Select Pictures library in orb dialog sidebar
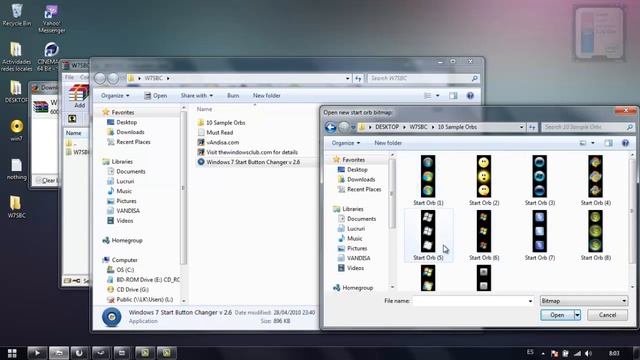Viewport: 640px width, 360px height. [x=353, y=248]
